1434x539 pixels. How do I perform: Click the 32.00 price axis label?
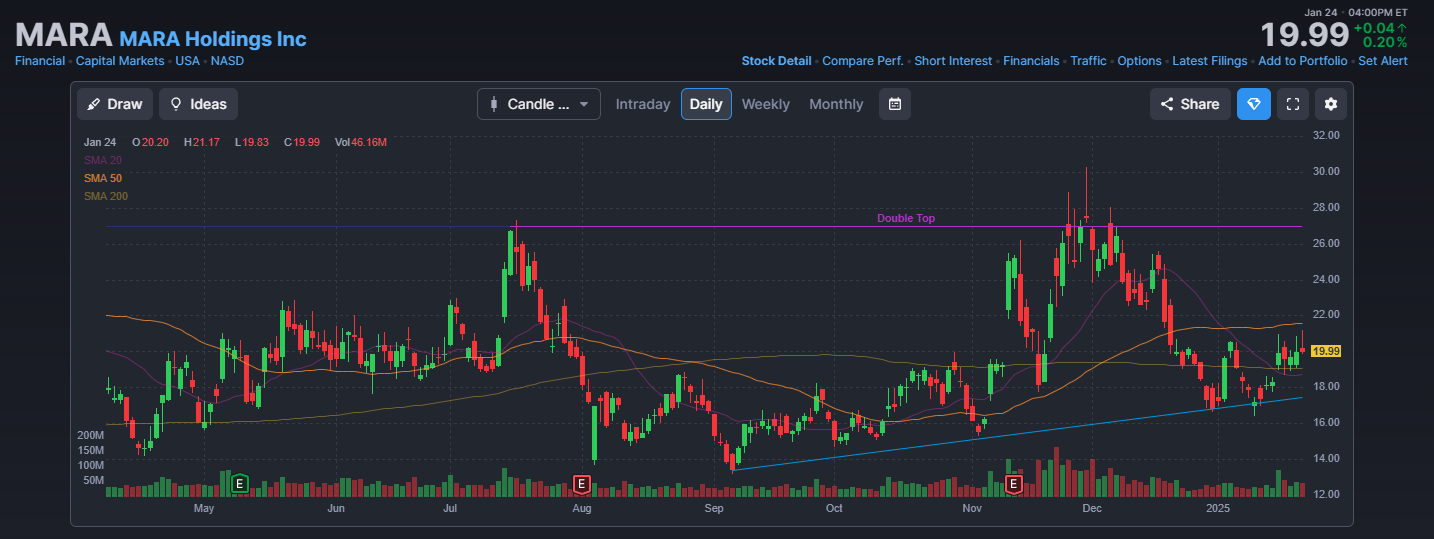(x=1326, y=135)
